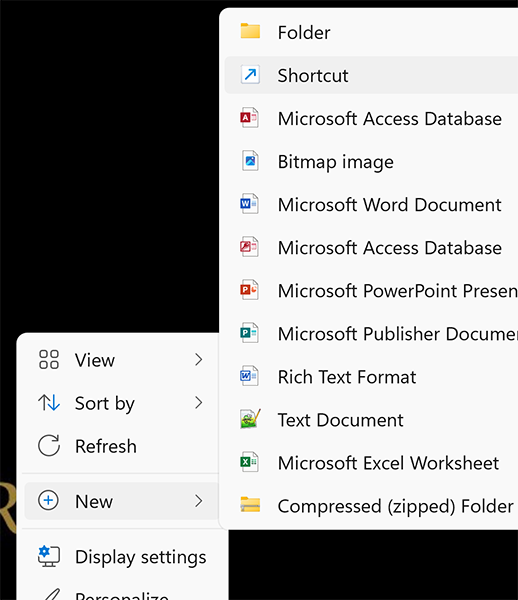
Task: Create a Microsoft PowerPoint Presentation
Action: pyautogui.click(x=371, y=290)
